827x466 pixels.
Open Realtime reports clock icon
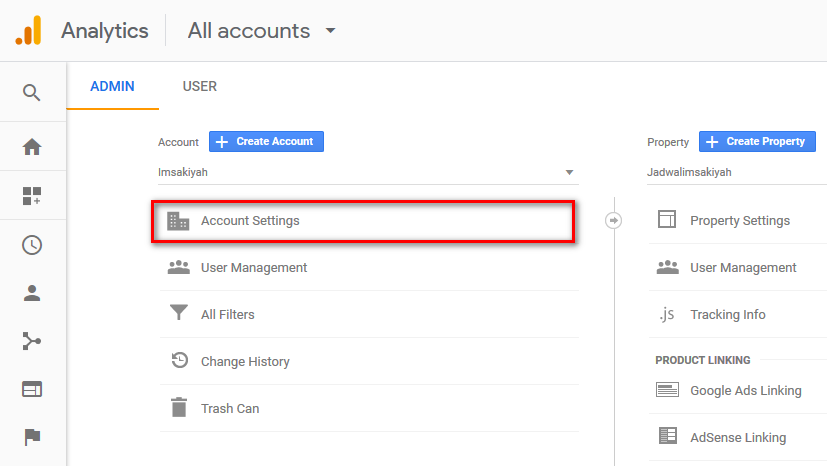[x=32, y=245]
